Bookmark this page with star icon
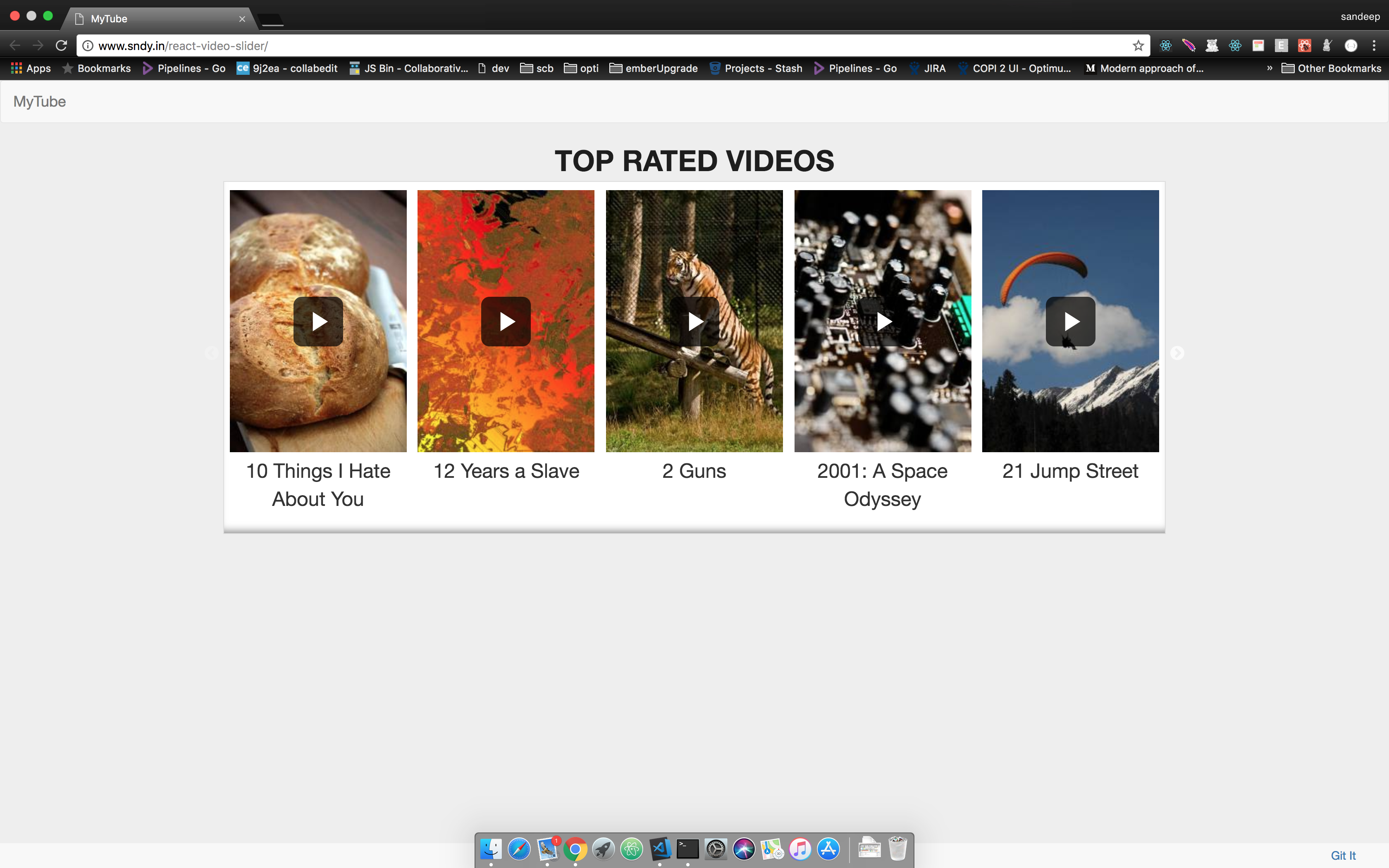Screen dimensions: 1389x868 coord(1138,45)
